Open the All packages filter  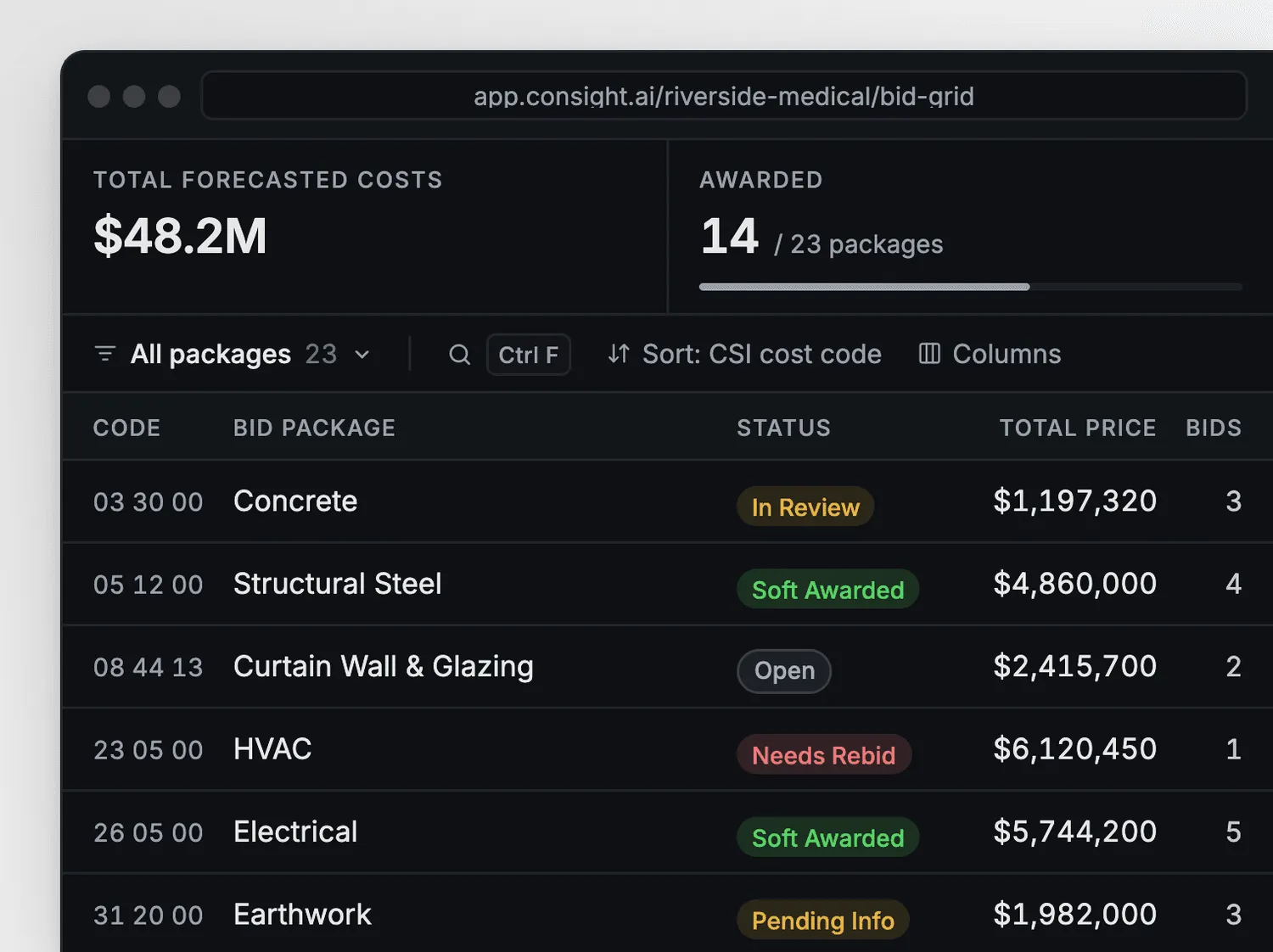233,354
